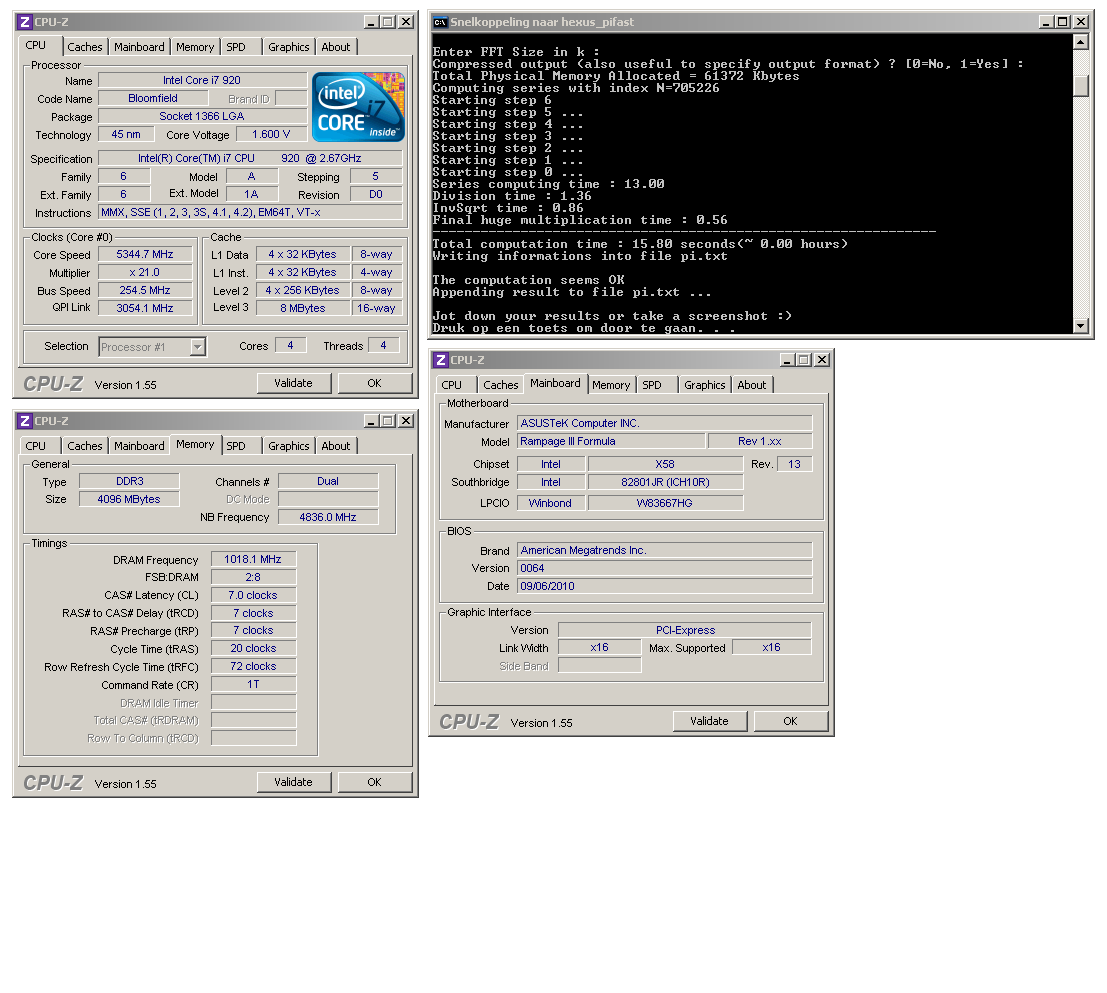Close the CPU-Z Mainboard window

point(822,360)
